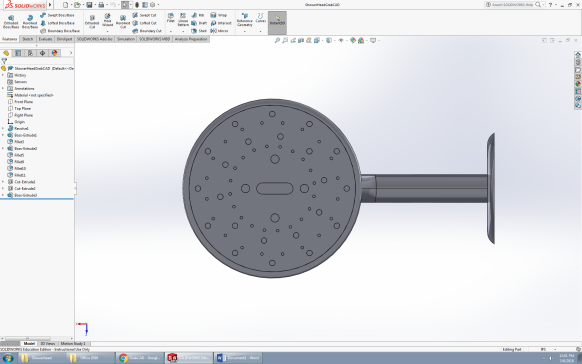Open the ConfigurationManager panel tab
This screenshot has height=364, width=582.
click(x=30, y=53)
